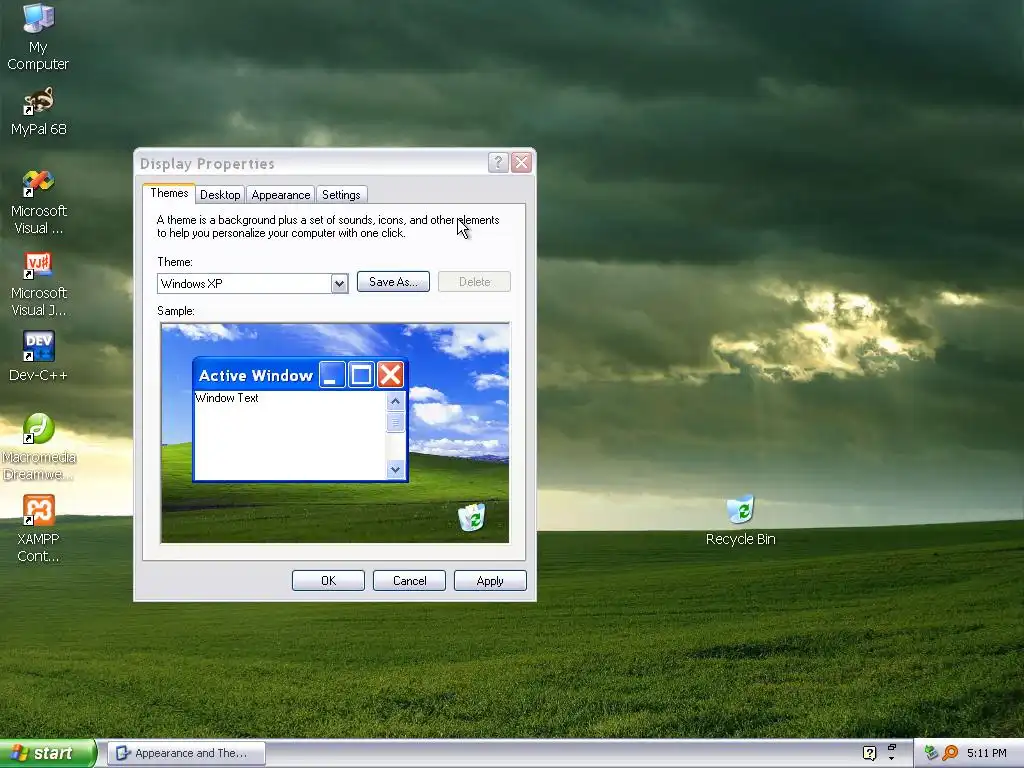Select the XAMPP Control Panel shortcut
The height and width of the screenshot is (768, 1024).
click(38, 528)
